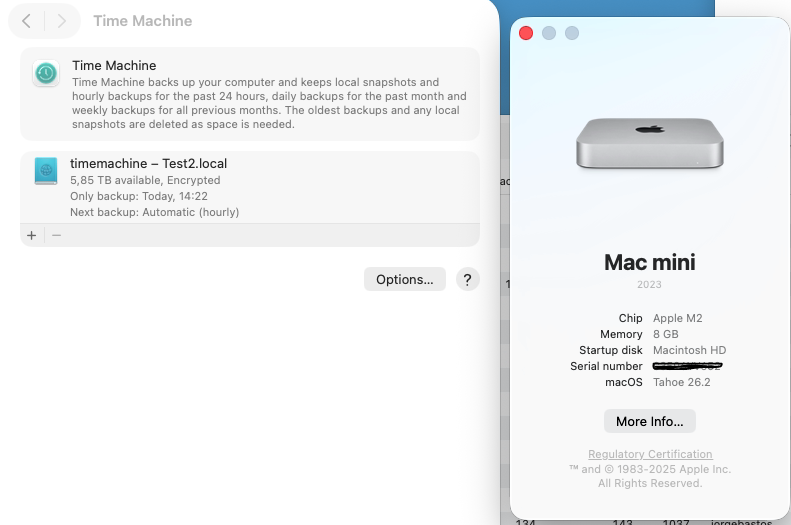Go forward with the right chevron
The image size is (791, 525).
click(x=62, y=21)
